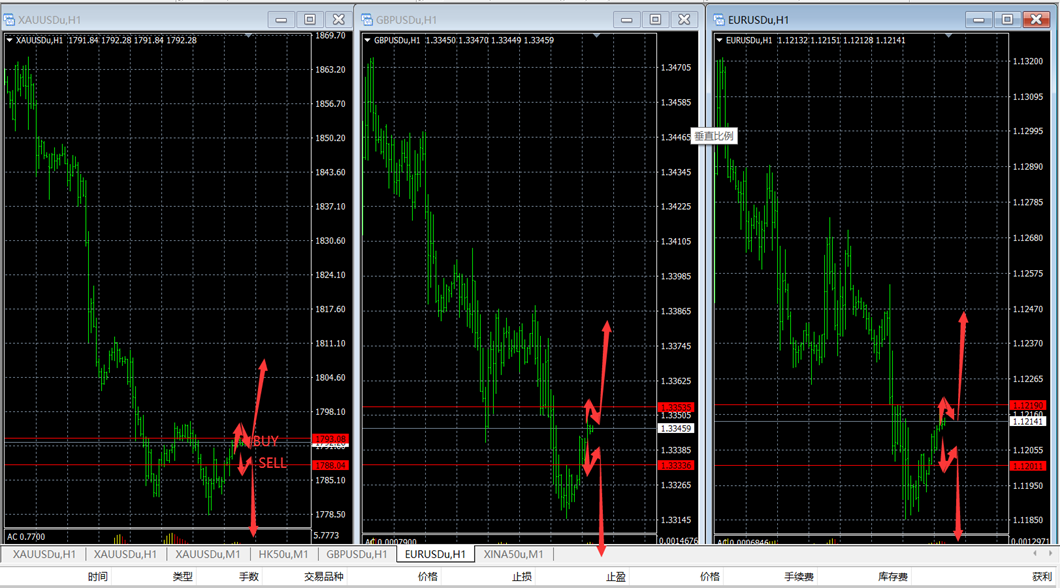Maximize the GBPUSDu,H1 chart window
1060x588 pixels.
(x=656, y=20)
